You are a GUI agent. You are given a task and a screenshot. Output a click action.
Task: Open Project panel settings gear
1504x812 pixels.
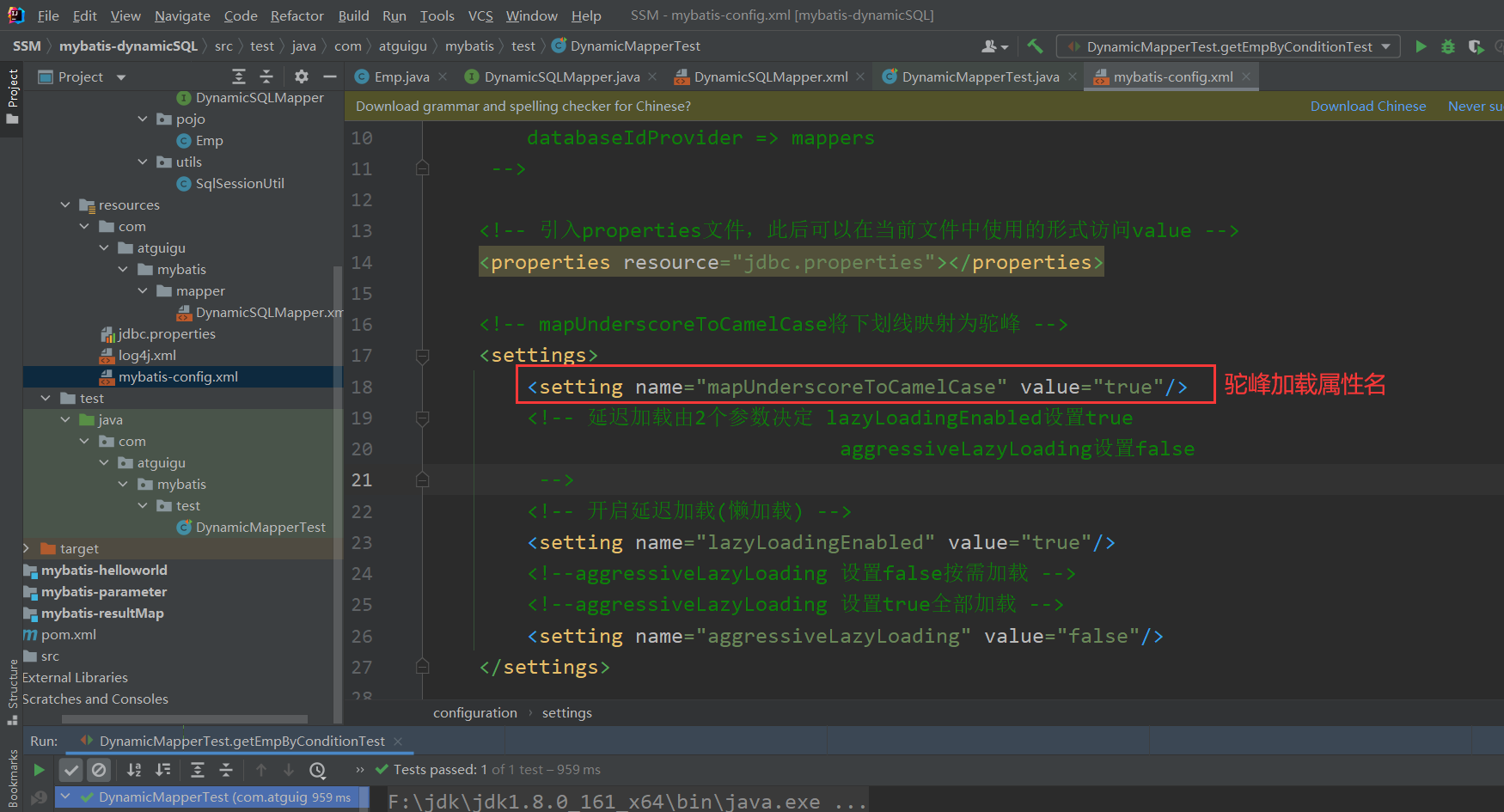coord(302,76)
